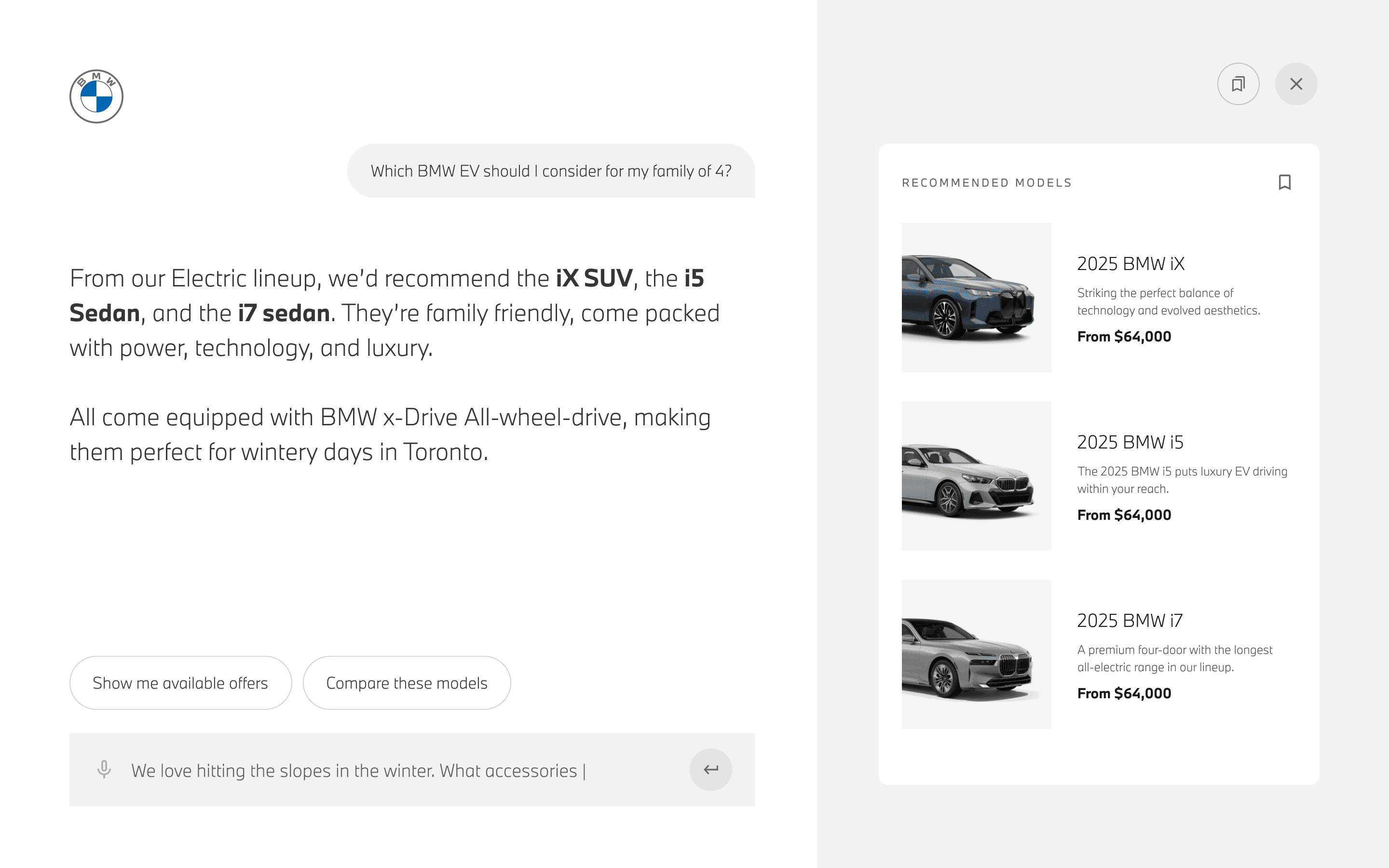Click Show me available offers
This screenshot has width=1389, height=868.
point(180,682)
